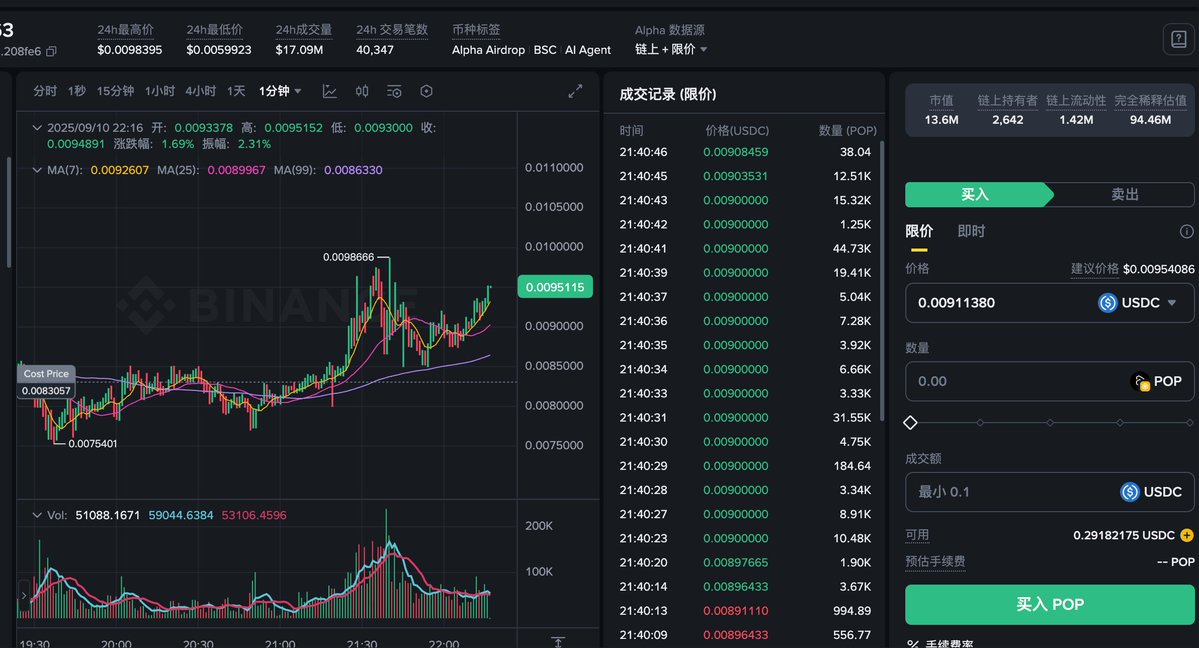Screen dimensions: 1199x648
Task: Click the 数量 quantity input field
Action: click(1049, 381)
